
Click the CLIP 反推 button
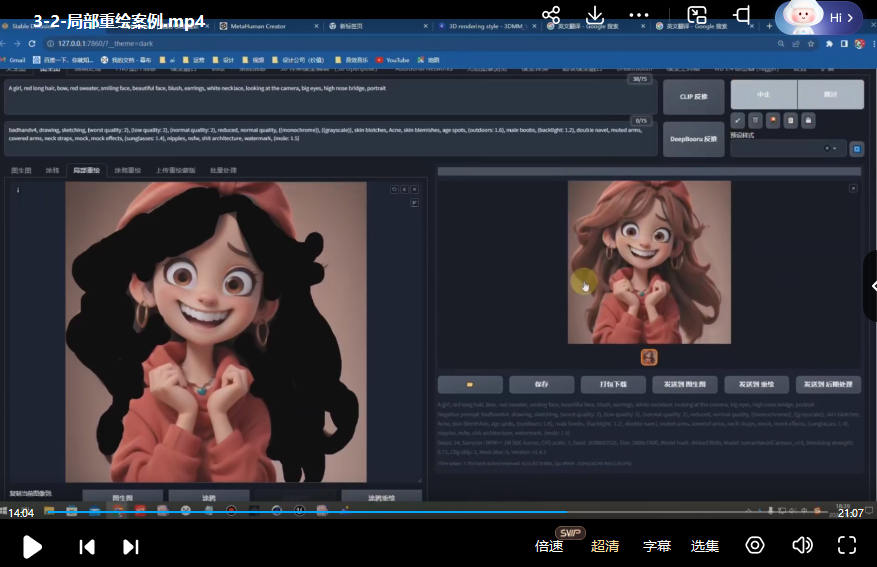[x=694, y=97]
